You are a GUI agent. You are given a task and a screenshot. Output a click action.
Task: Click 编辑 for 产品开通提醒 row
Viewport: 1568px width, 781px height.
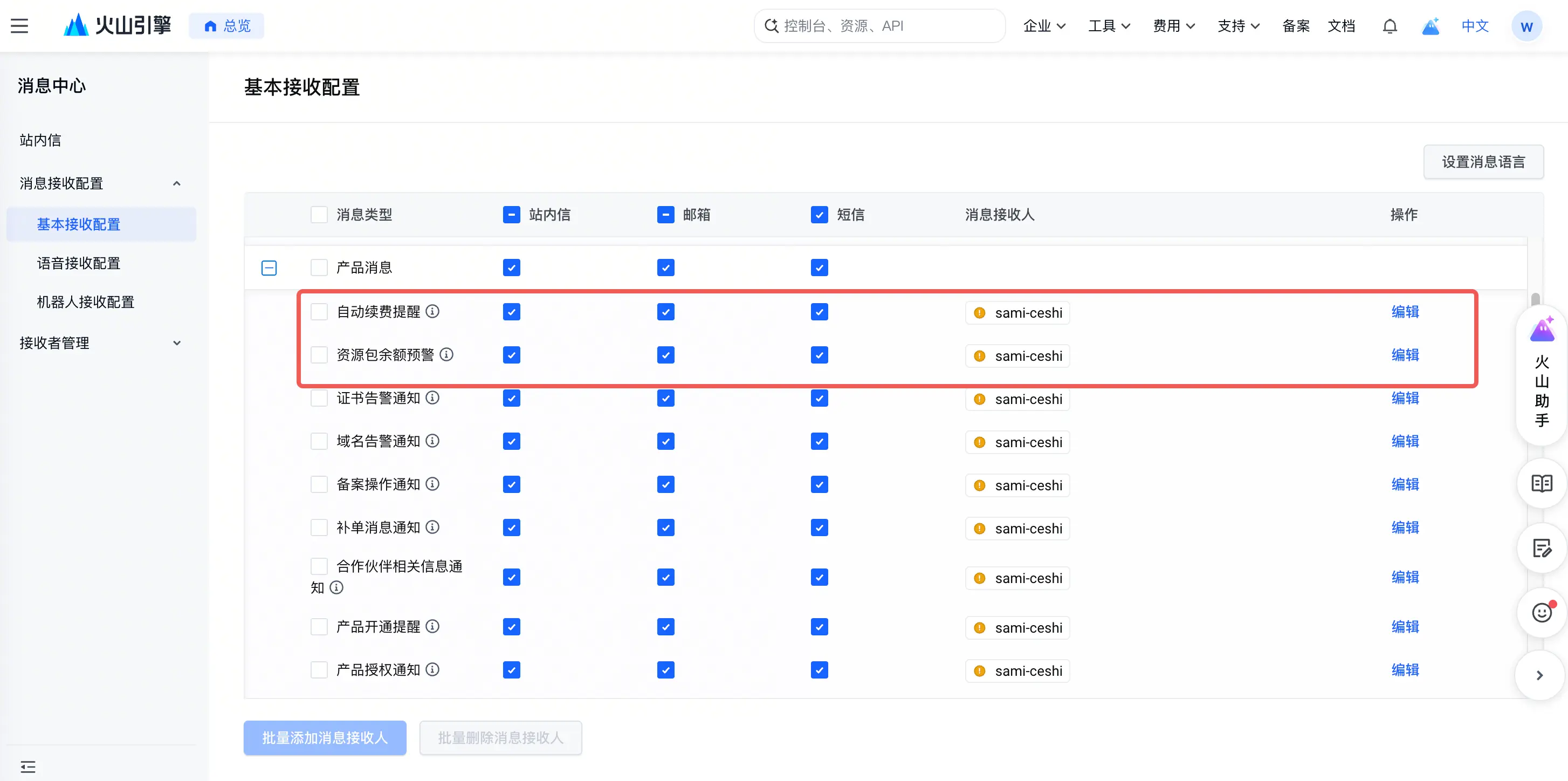coord(1405,626)
